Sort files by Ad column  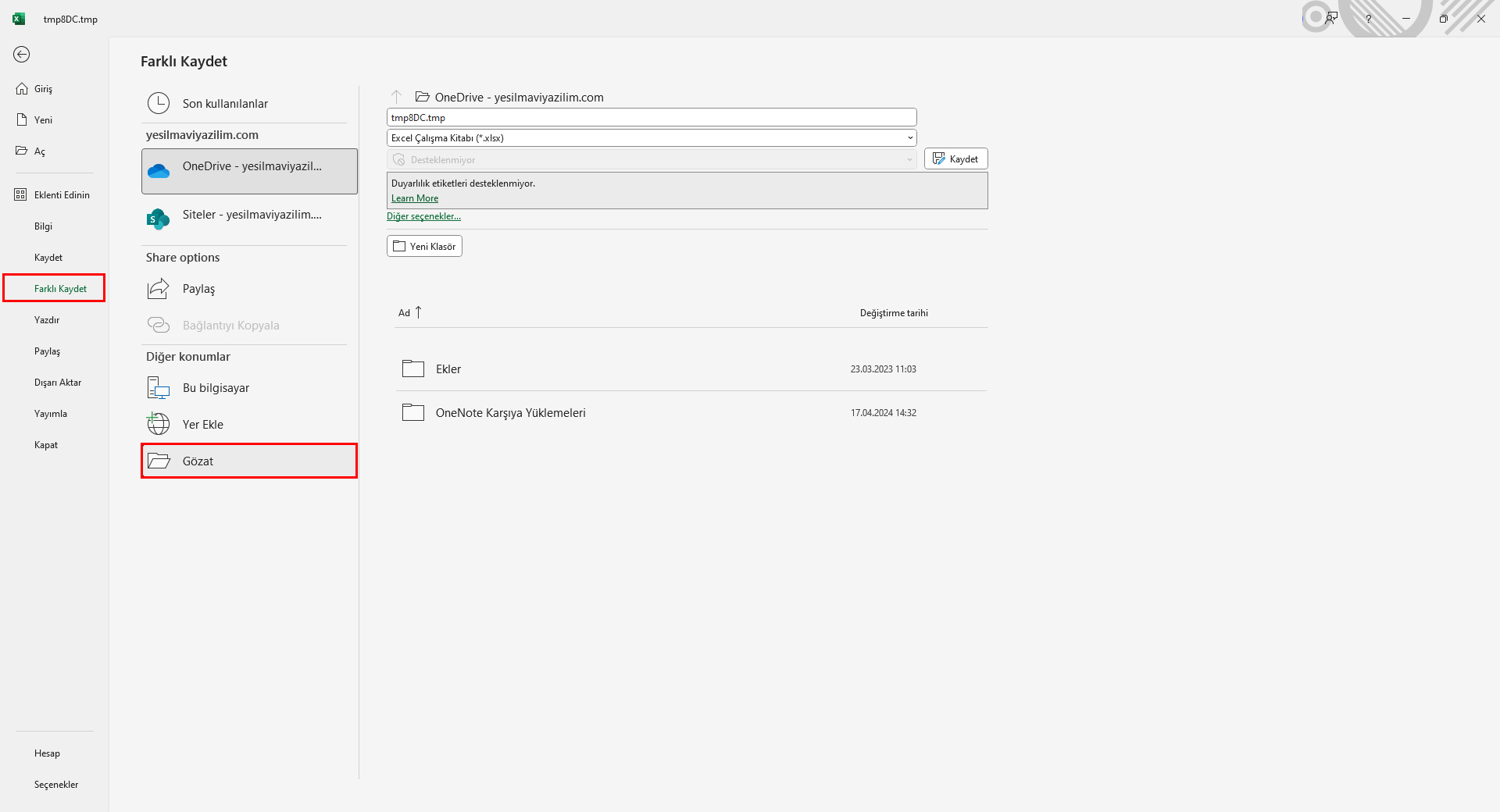[405, 313]
